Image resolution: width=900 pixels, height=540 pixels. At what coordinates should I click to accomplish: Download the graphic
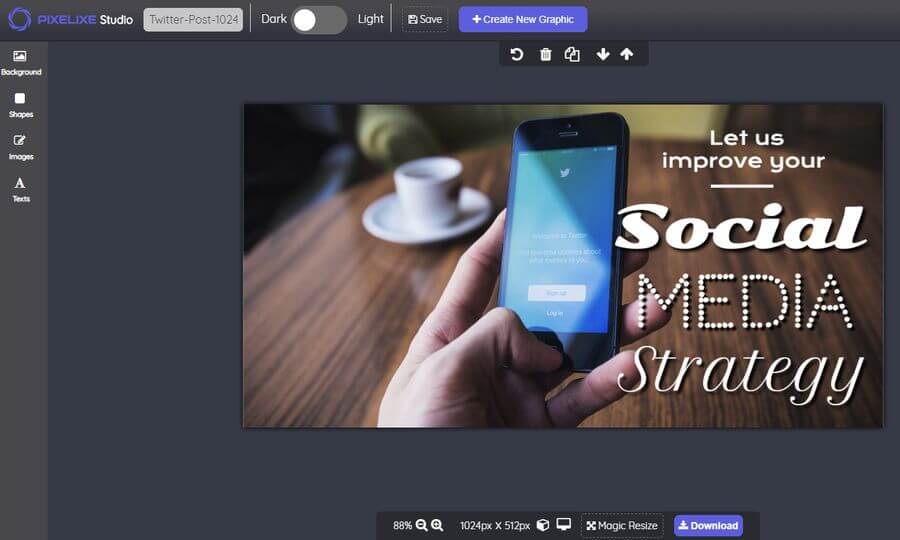coord(708,525)
